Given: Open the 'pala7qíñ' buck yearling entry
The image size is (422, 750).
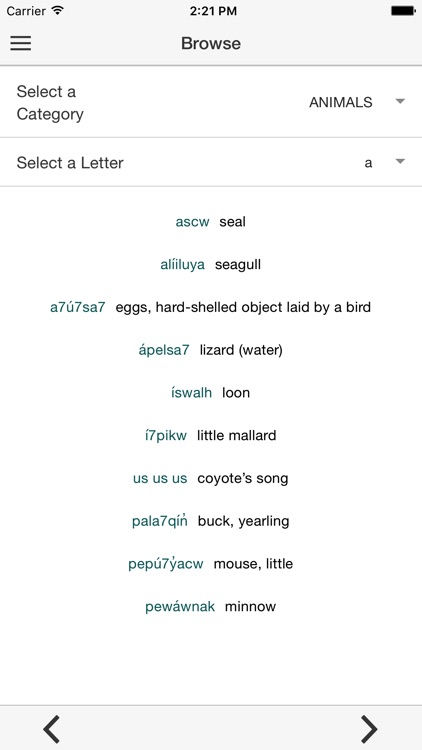Looking at the screenshot, I should 211,521.
